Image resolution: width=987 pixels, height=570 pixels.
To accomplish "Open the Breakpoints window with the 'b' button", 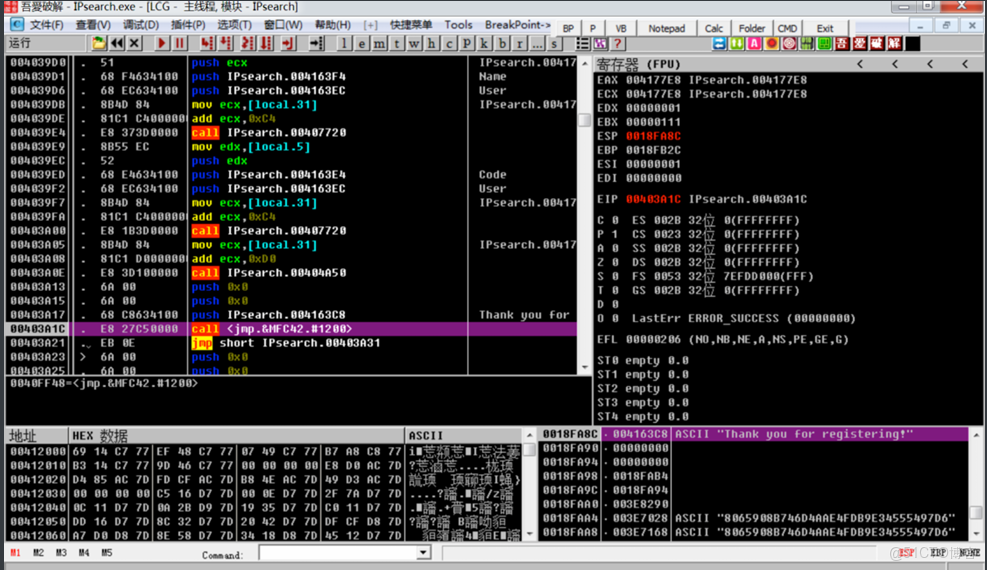I will [502, 43].
